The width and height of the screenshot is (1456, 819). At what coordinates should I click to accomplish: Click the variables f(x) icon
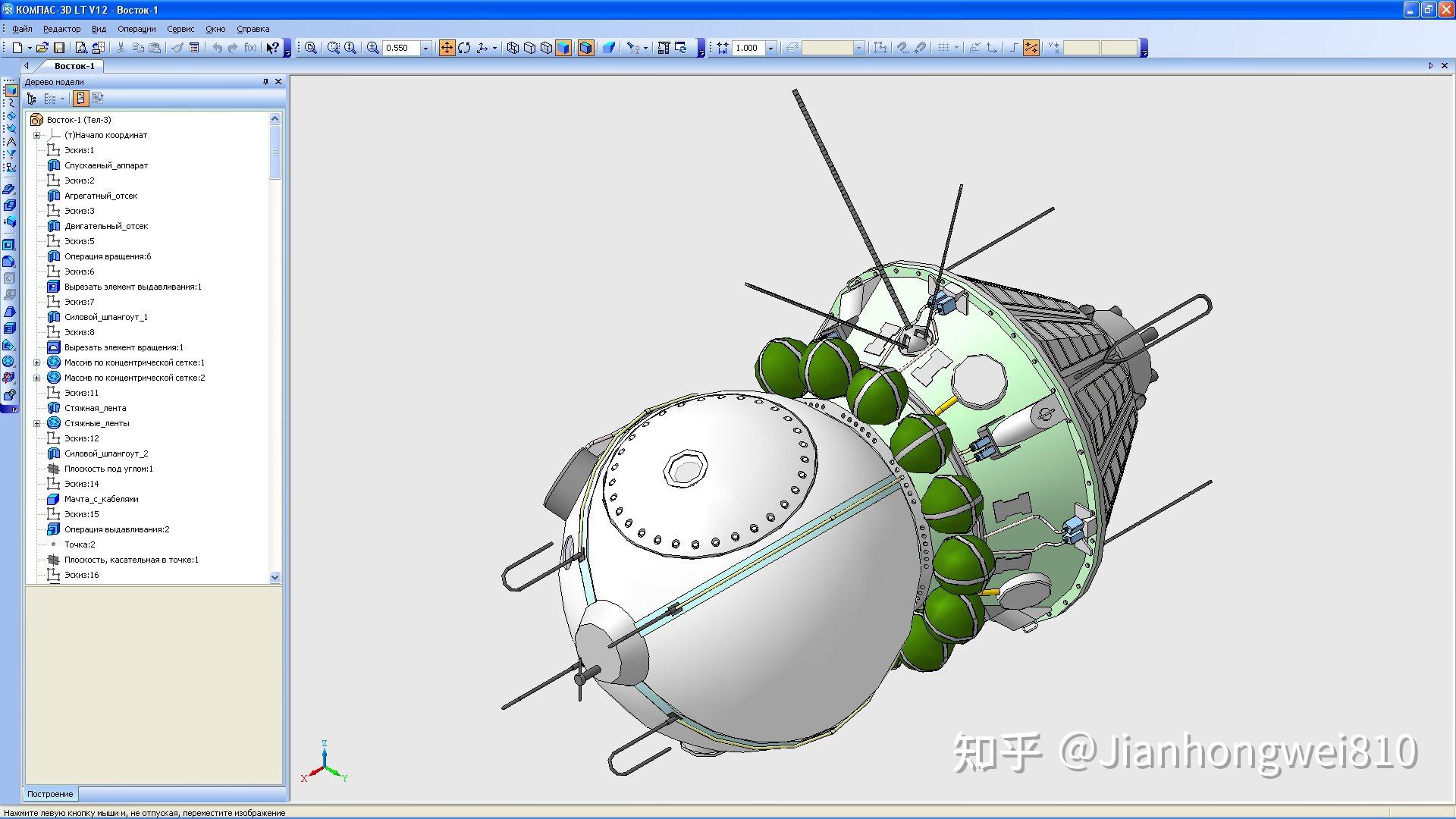251,48
